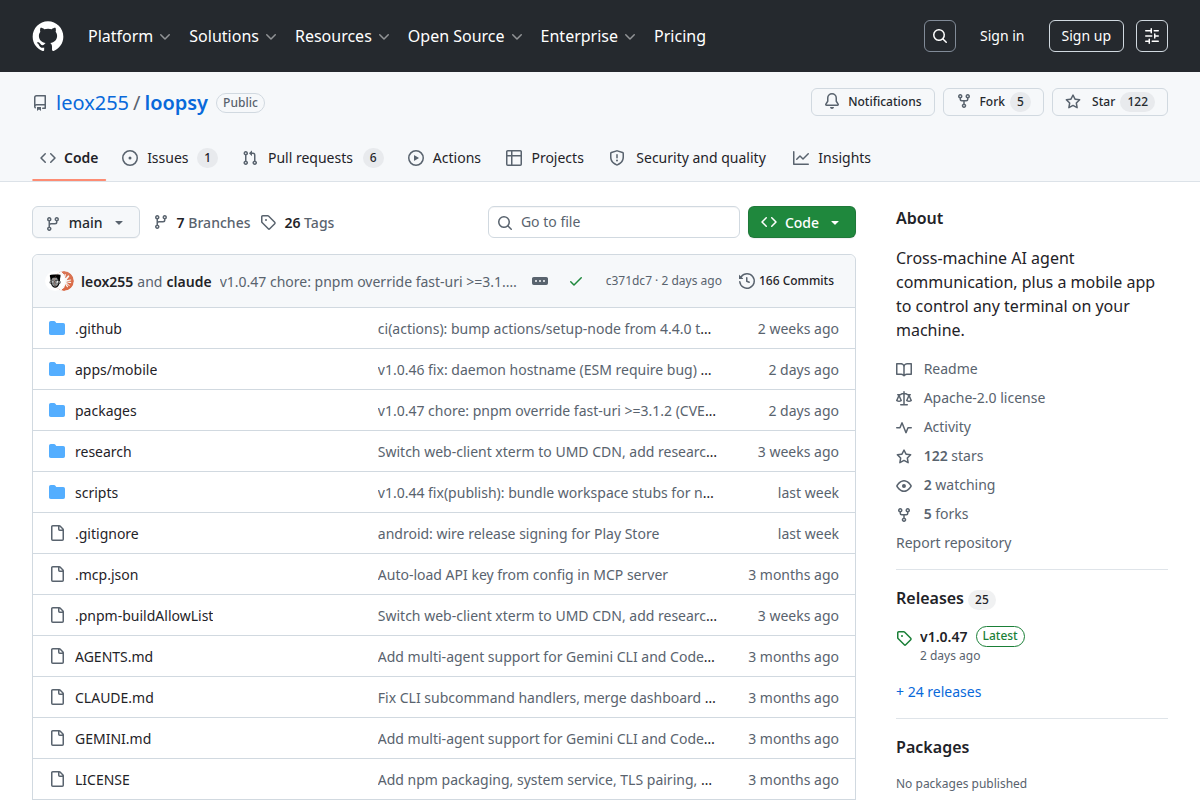Click the v1.0.47 release tag icon

click(x=904, y=637)
